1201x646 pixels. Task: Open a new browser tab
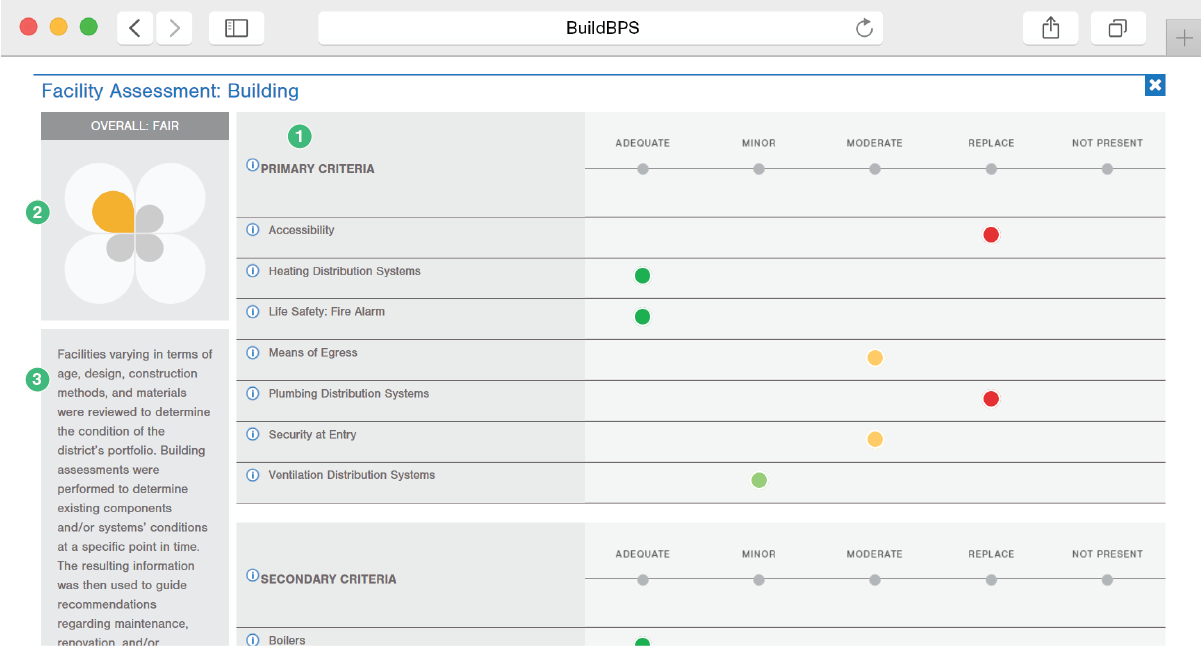[x=1185, y=39]
